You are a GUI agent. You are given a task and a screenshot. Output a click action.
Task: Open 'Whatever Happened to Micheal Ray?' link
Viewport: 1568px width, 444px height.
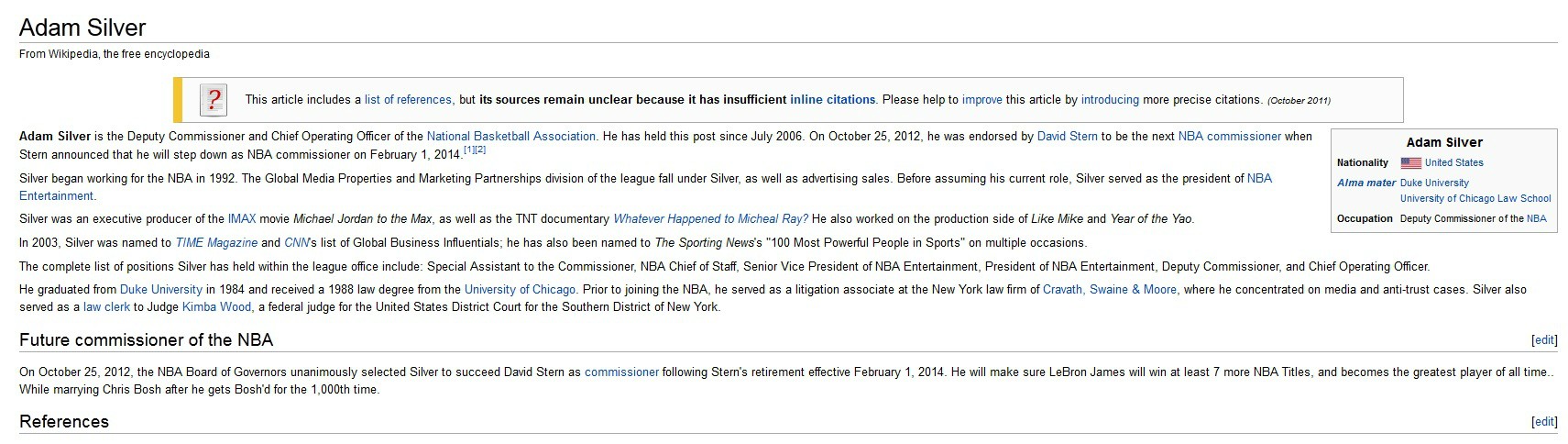click(x=711, y=219)
